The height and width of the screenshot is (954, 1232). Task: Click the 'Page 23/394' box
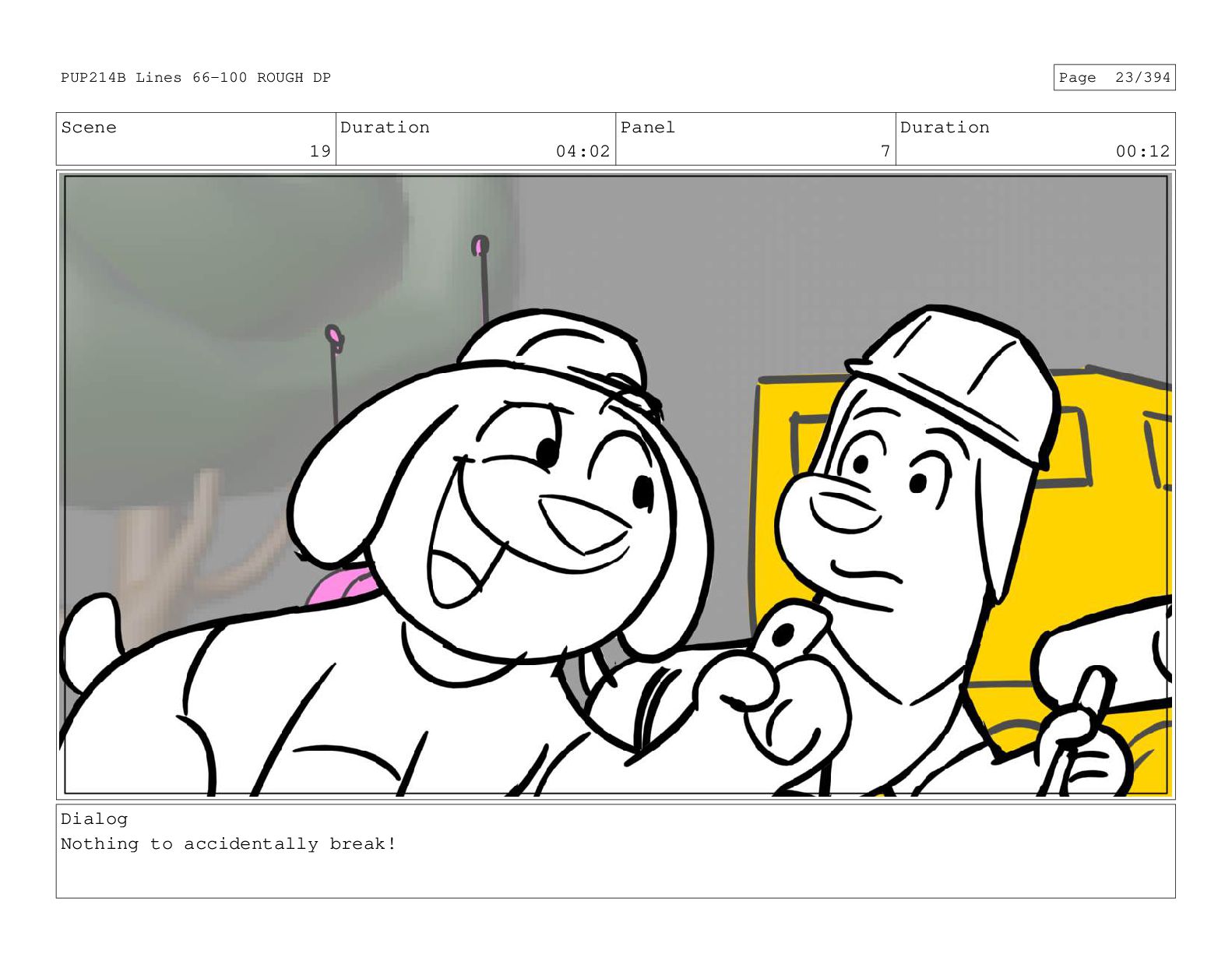[1114, 77]
